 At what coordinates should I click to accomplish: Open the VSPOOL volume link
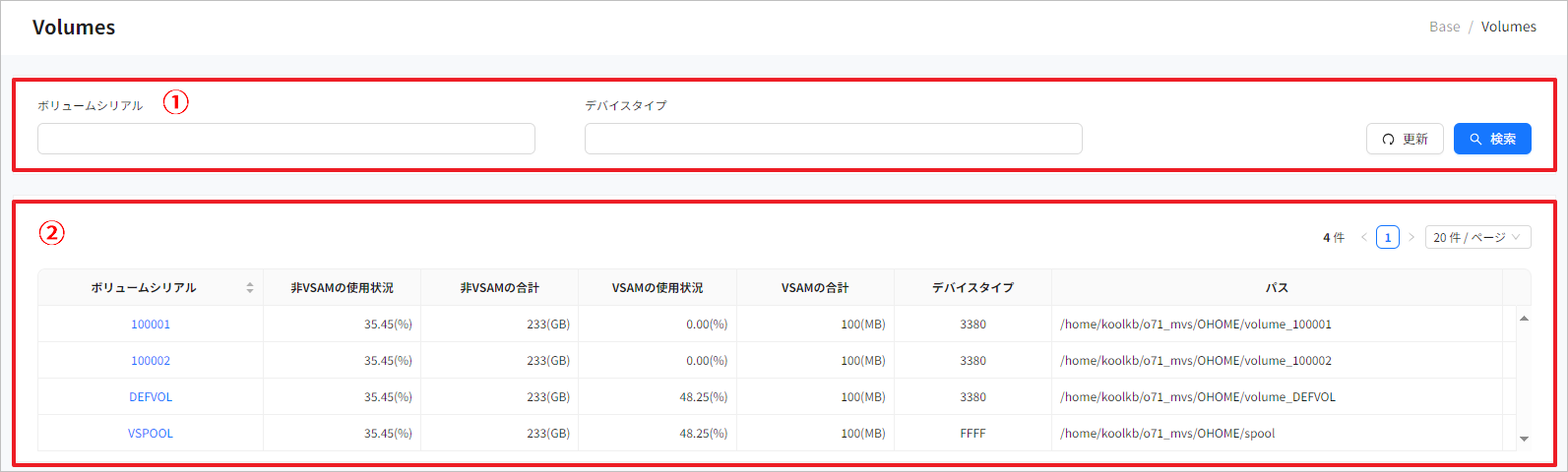(151, 434)
